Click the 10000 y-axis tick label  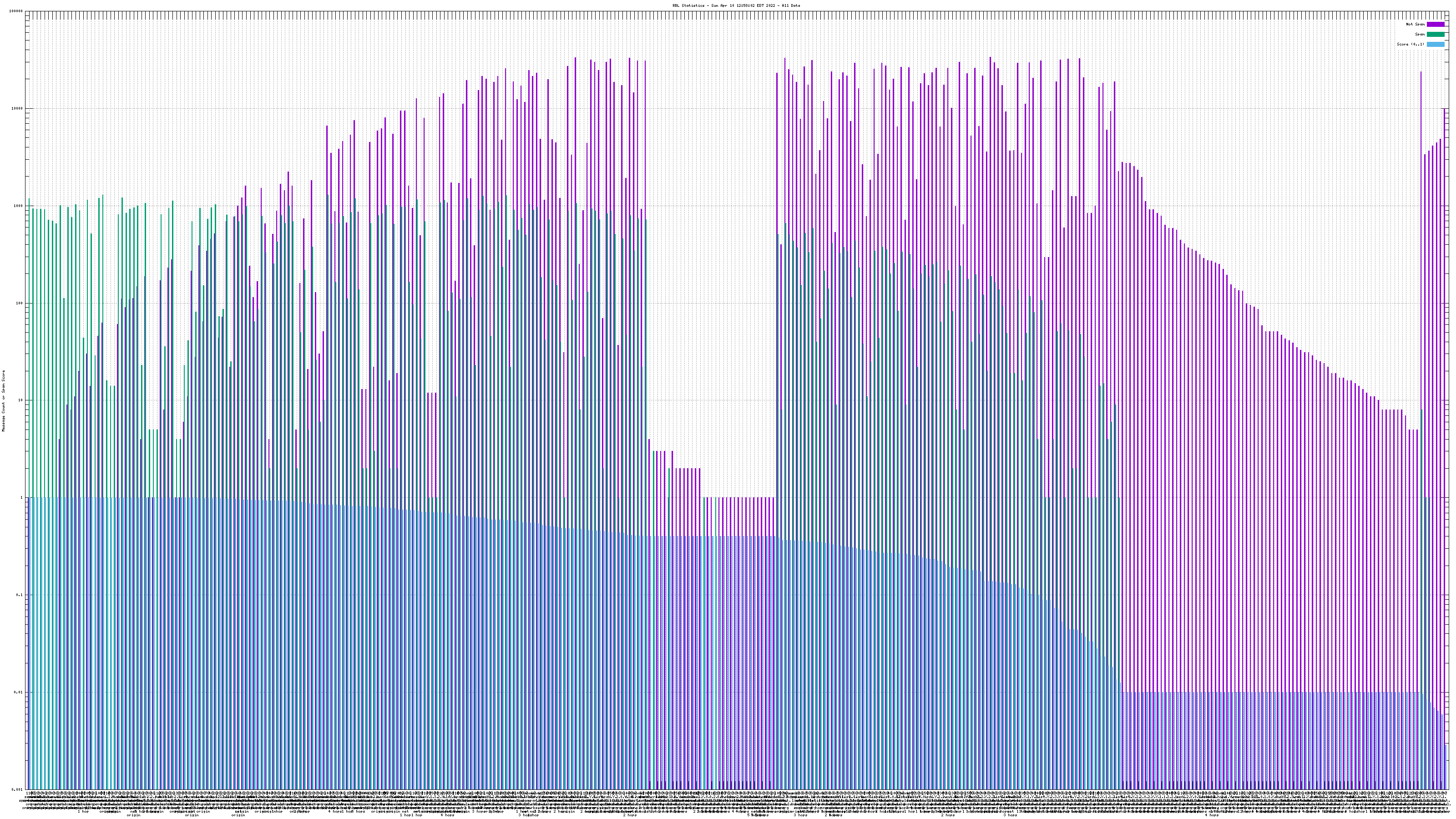tap(18, 109)
